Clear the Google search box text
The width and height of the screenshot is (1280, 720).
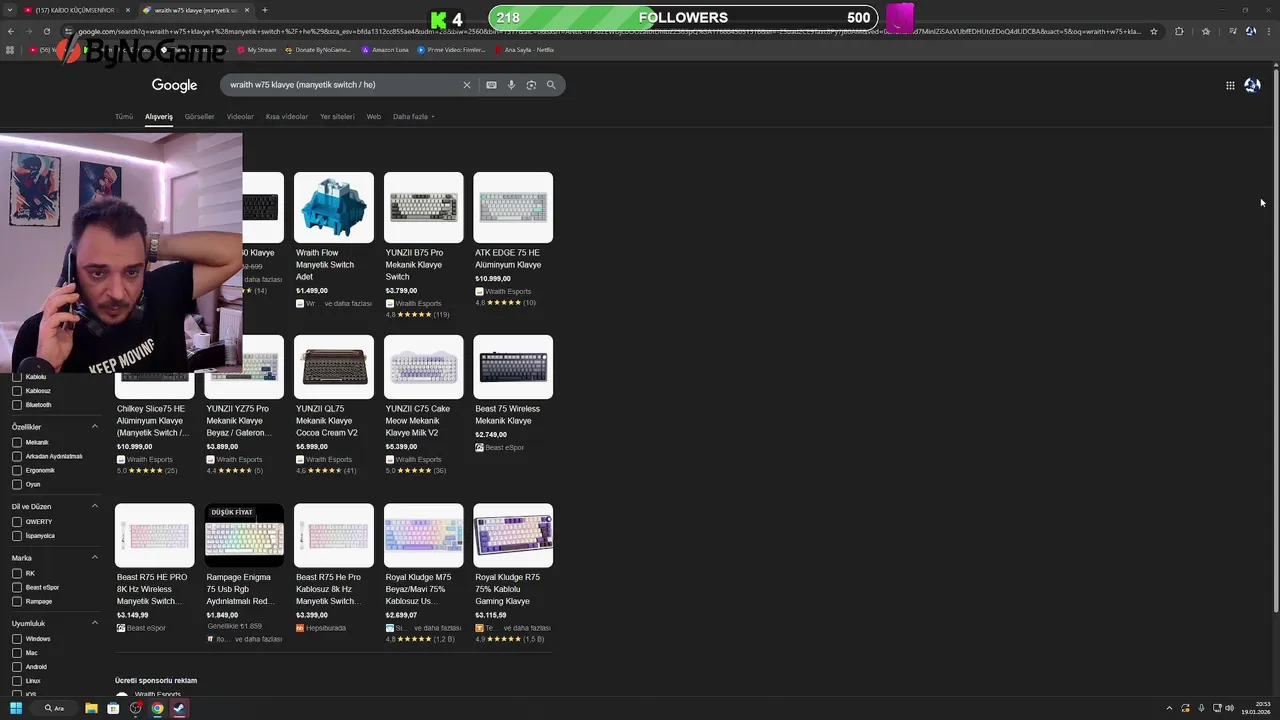tap(466, 85)
